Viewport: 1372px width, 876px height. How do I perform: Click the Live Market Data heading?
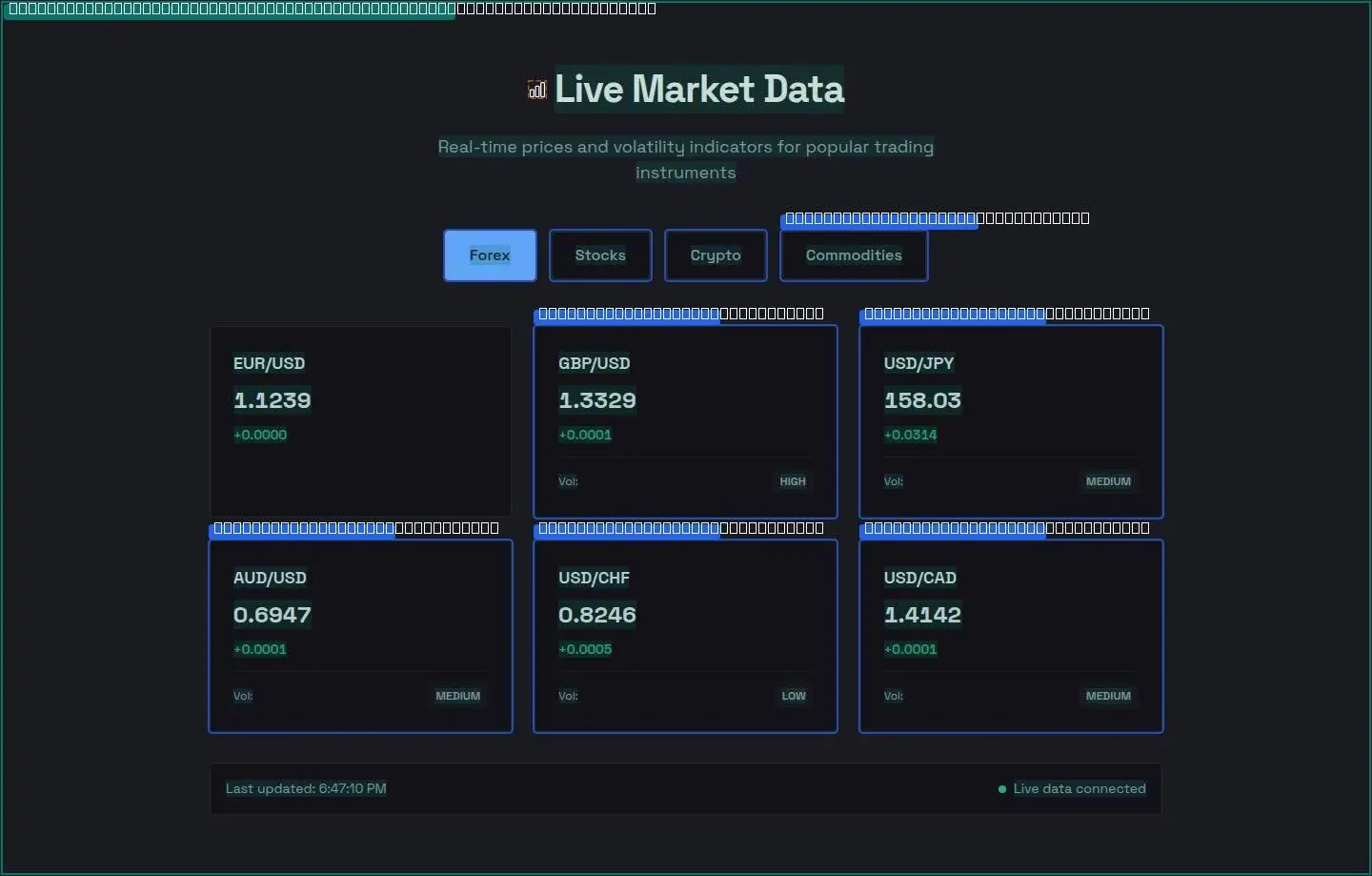pos(699,90)
